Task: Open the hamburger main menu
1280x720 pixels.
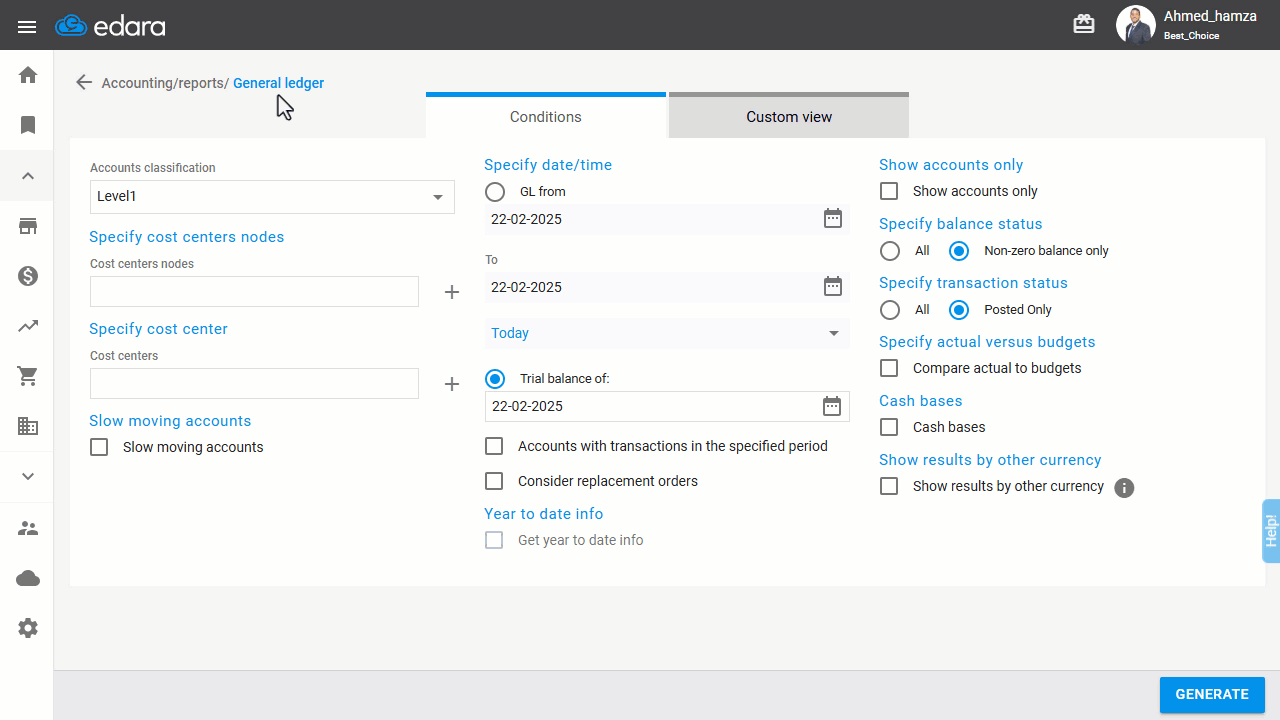Action: tap(27, 26)
